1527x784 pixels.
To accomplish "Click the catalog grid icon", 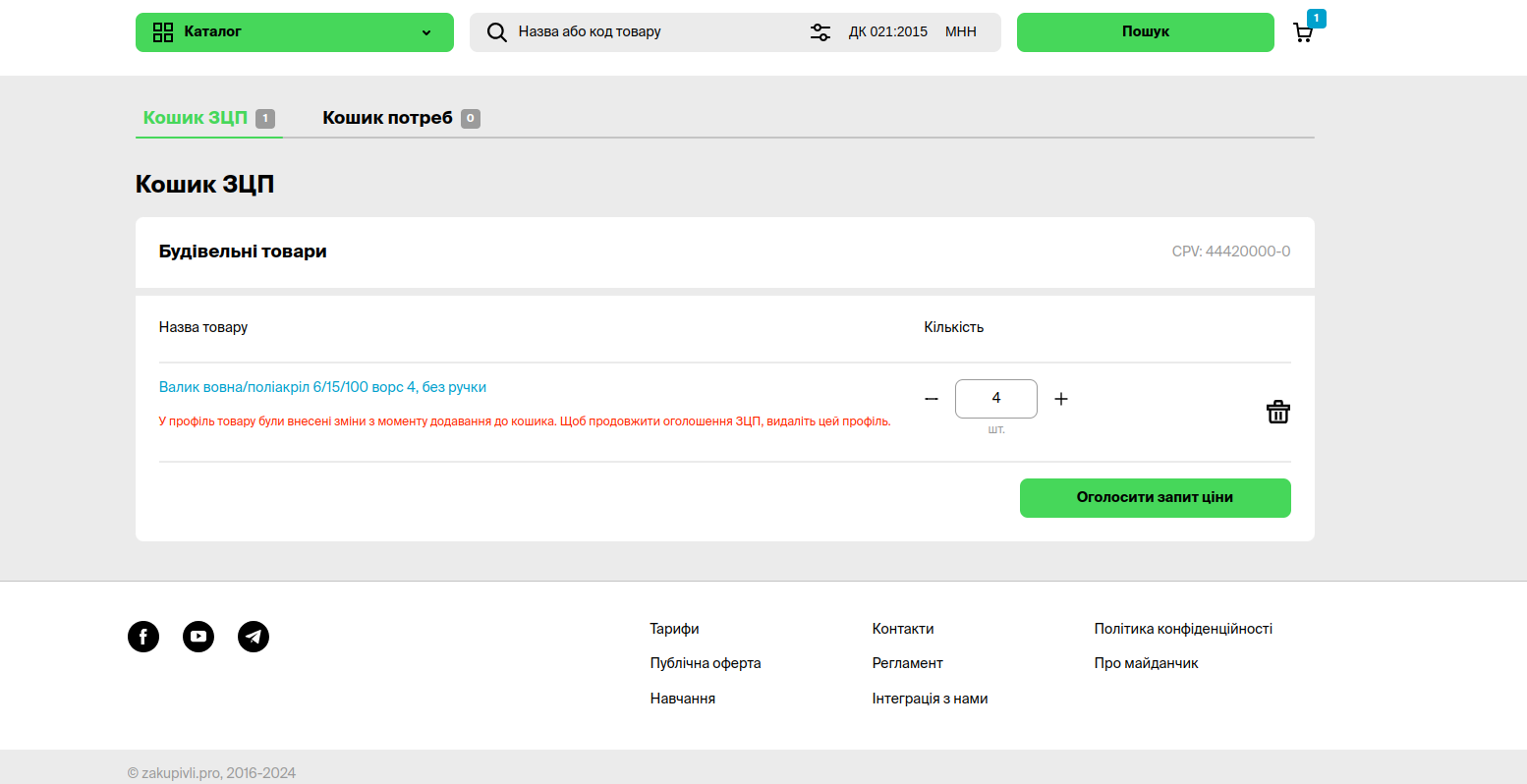I will [163, 32].
